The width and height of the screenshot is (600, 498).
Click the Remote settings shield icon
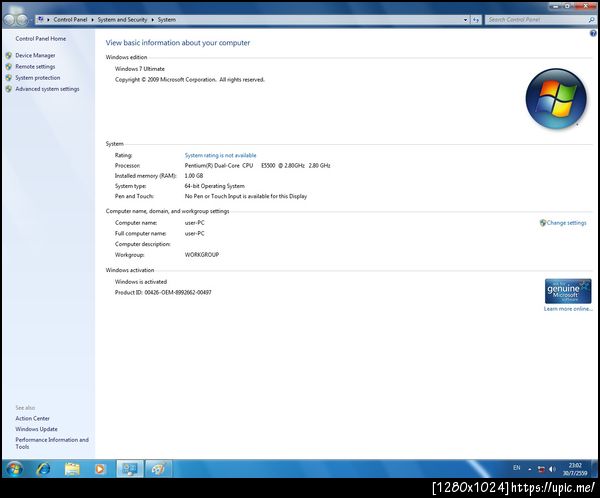pyautogui.click(x=9, y=67)
